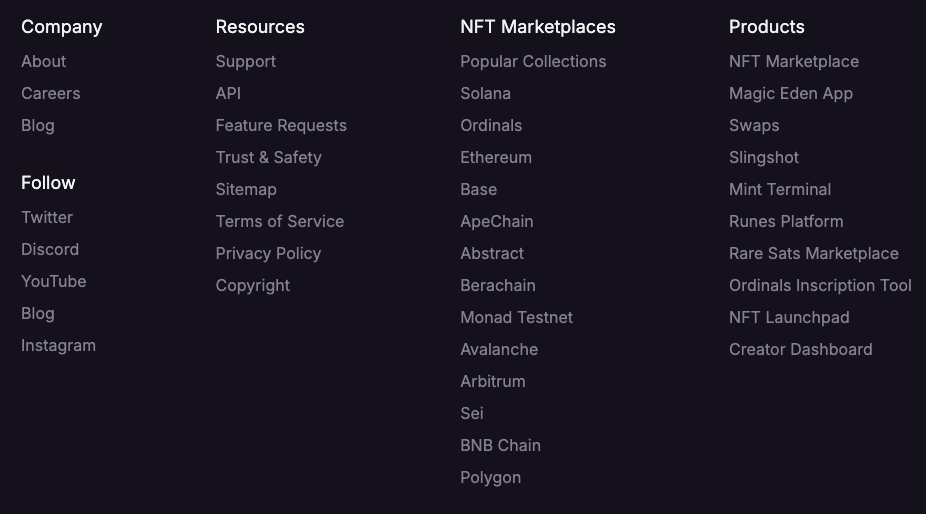This screenshot has height=514, width=926.
Task: Open the Creator Dashboard link
Action: click(x=801, y=349)
